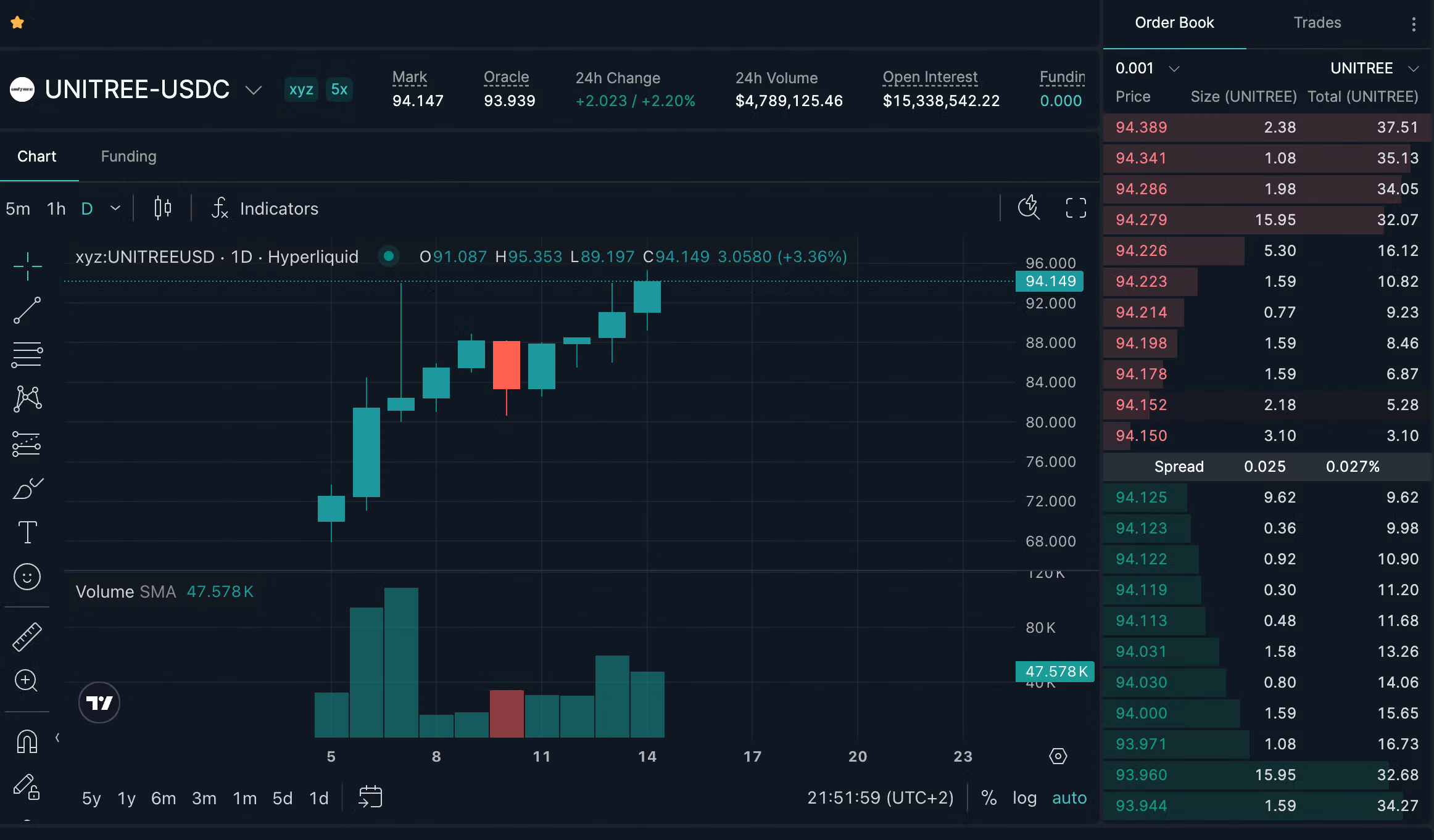
Task: Toggle log scale mode
Action: (x=1024, y=798)
